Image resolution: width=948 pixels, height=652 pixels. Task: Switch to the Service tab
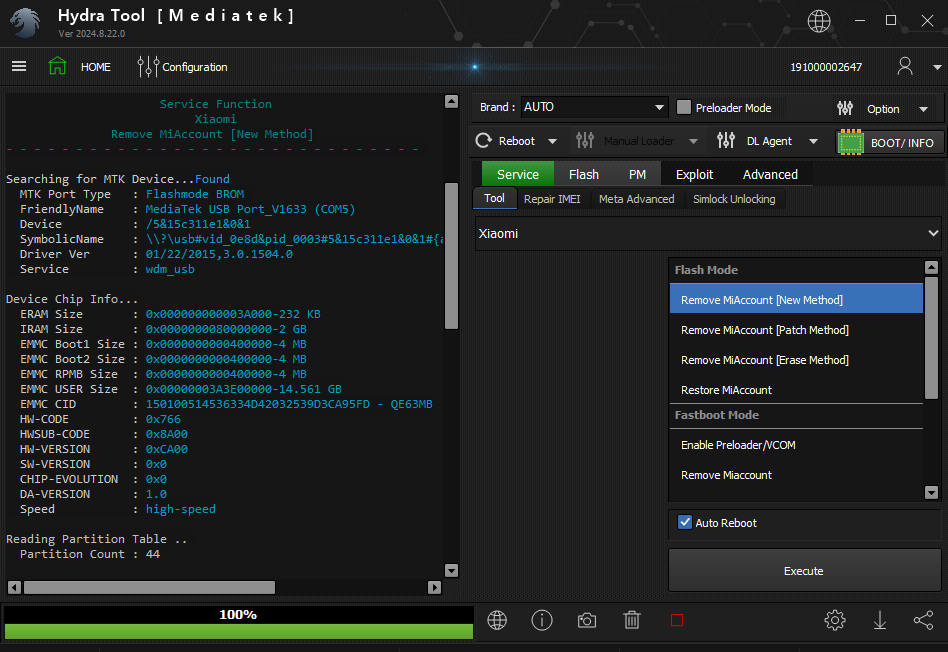tap(518, 174)
